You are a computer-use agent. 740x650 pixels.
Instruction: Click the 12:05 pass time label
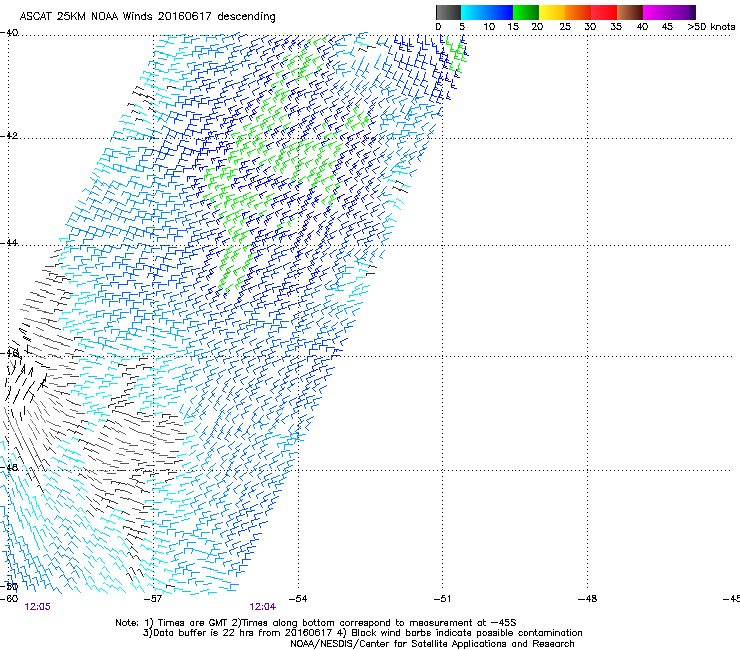(37, 607)
